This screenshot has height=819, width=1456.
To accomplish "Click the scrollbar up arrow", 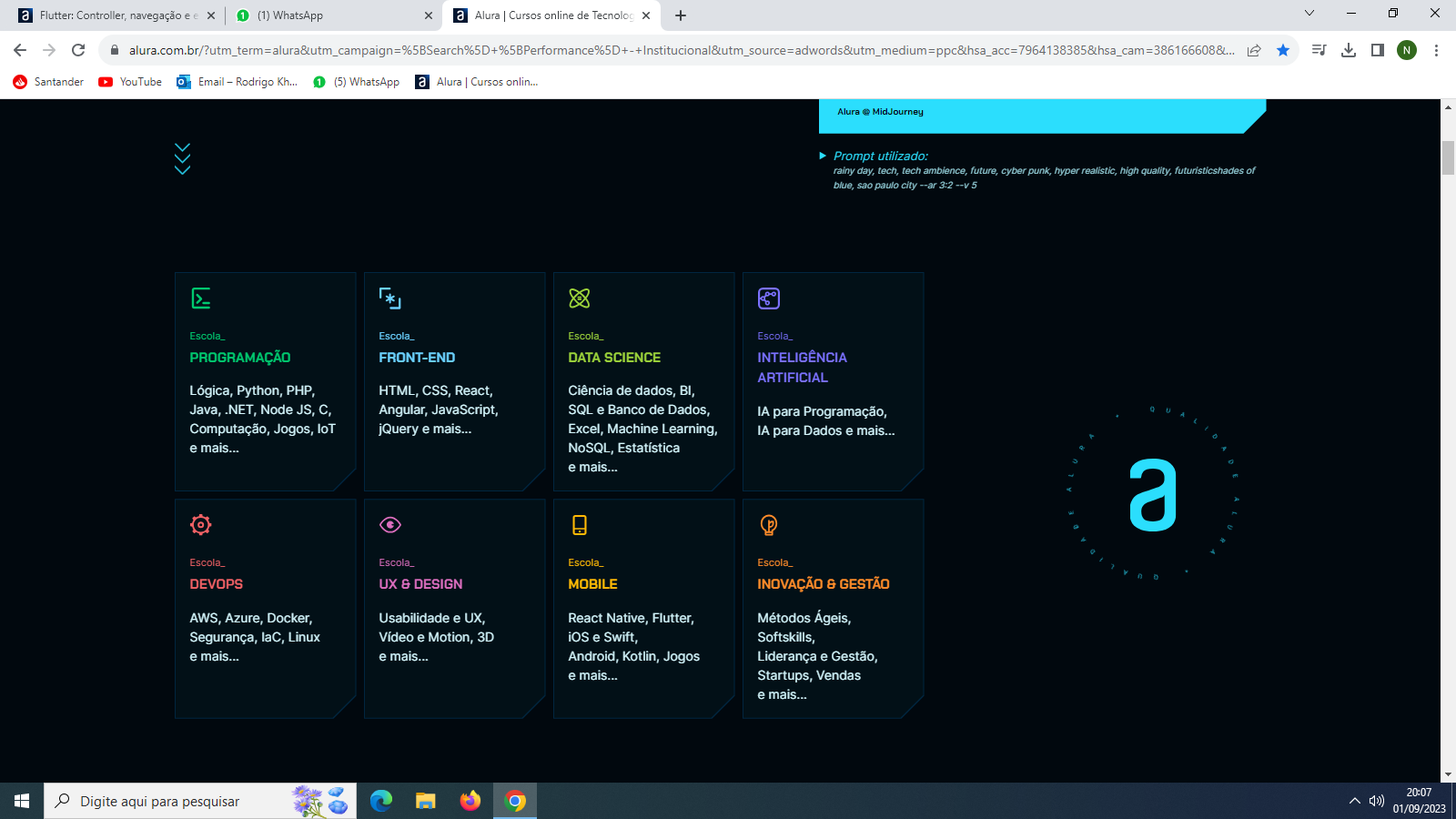I will pyautogui.click(x=1448, y=107).
